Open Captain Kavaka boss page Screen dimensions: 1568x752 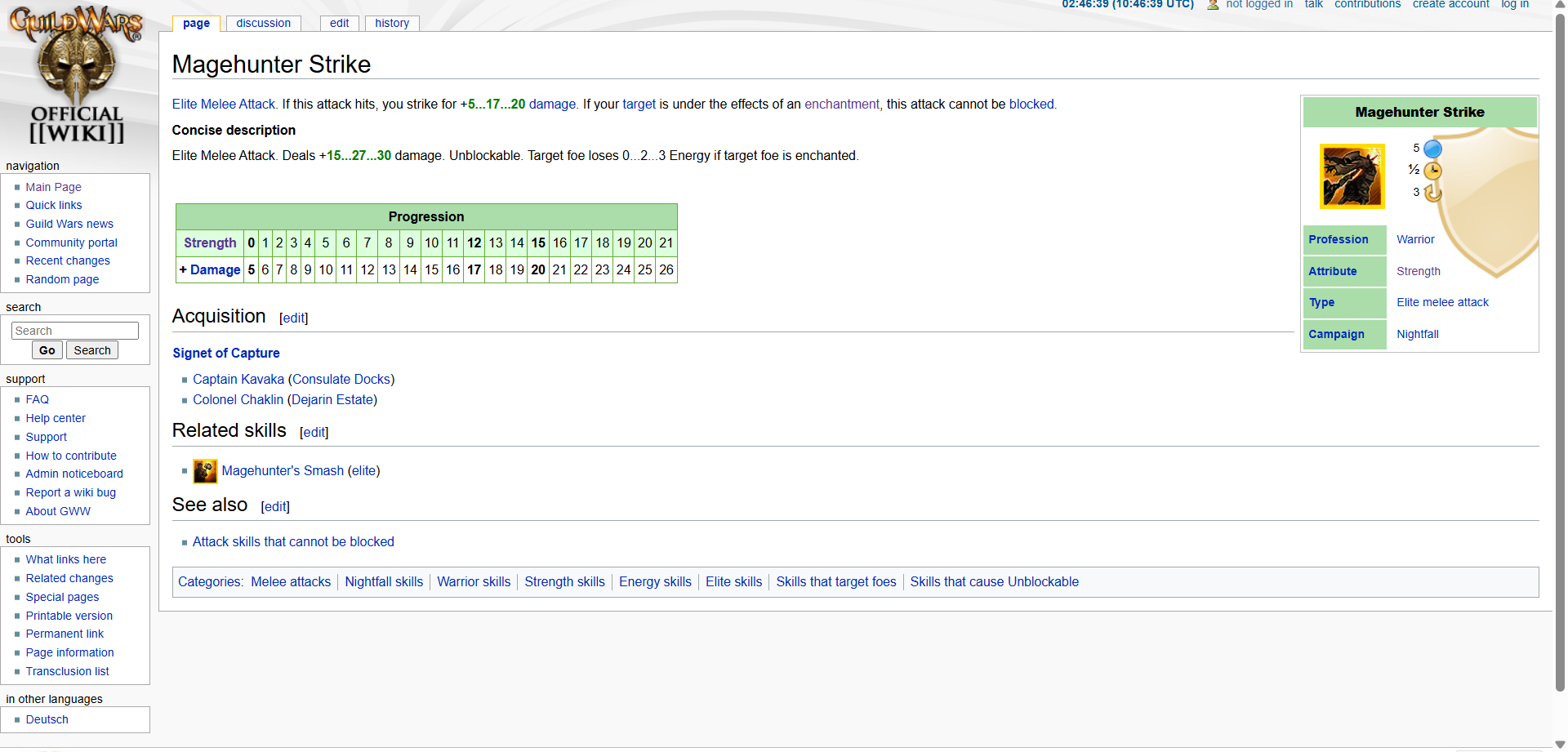pos(238,380)
